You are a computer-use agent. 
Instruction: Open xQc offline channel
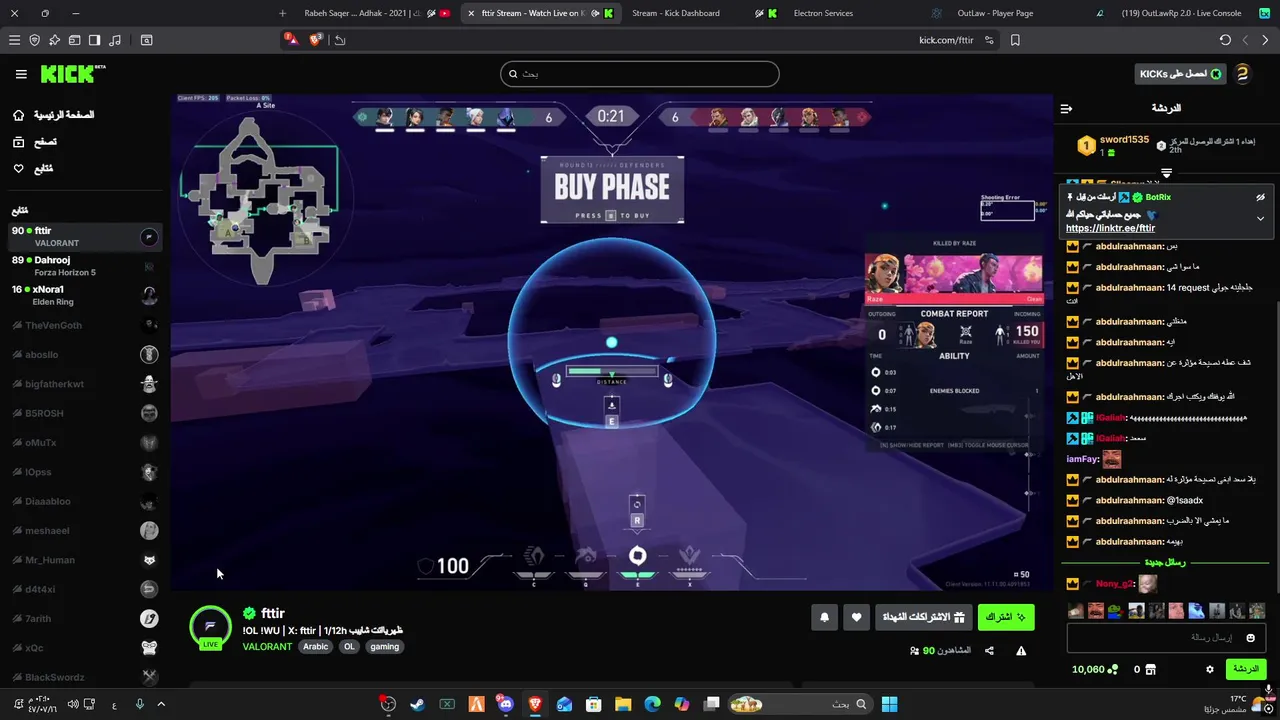coord(85,648)
